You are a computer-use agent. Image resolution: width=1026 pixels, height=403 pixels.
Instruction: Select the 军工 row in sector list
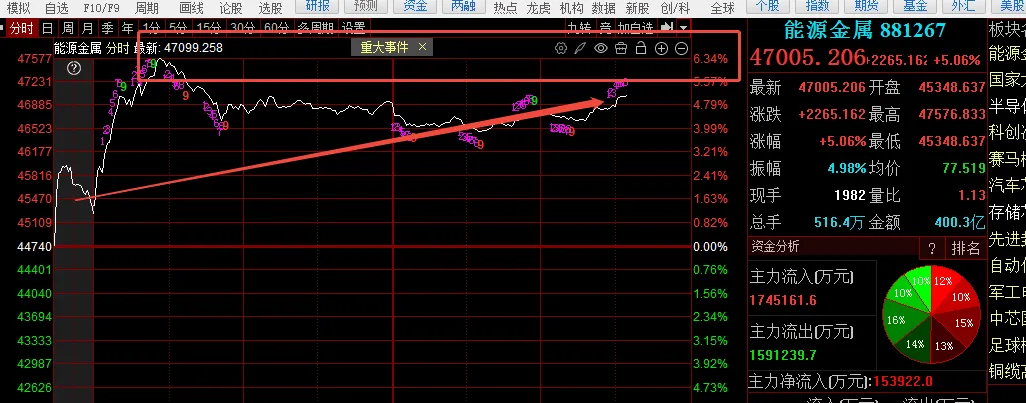(x=1006, y=292)
